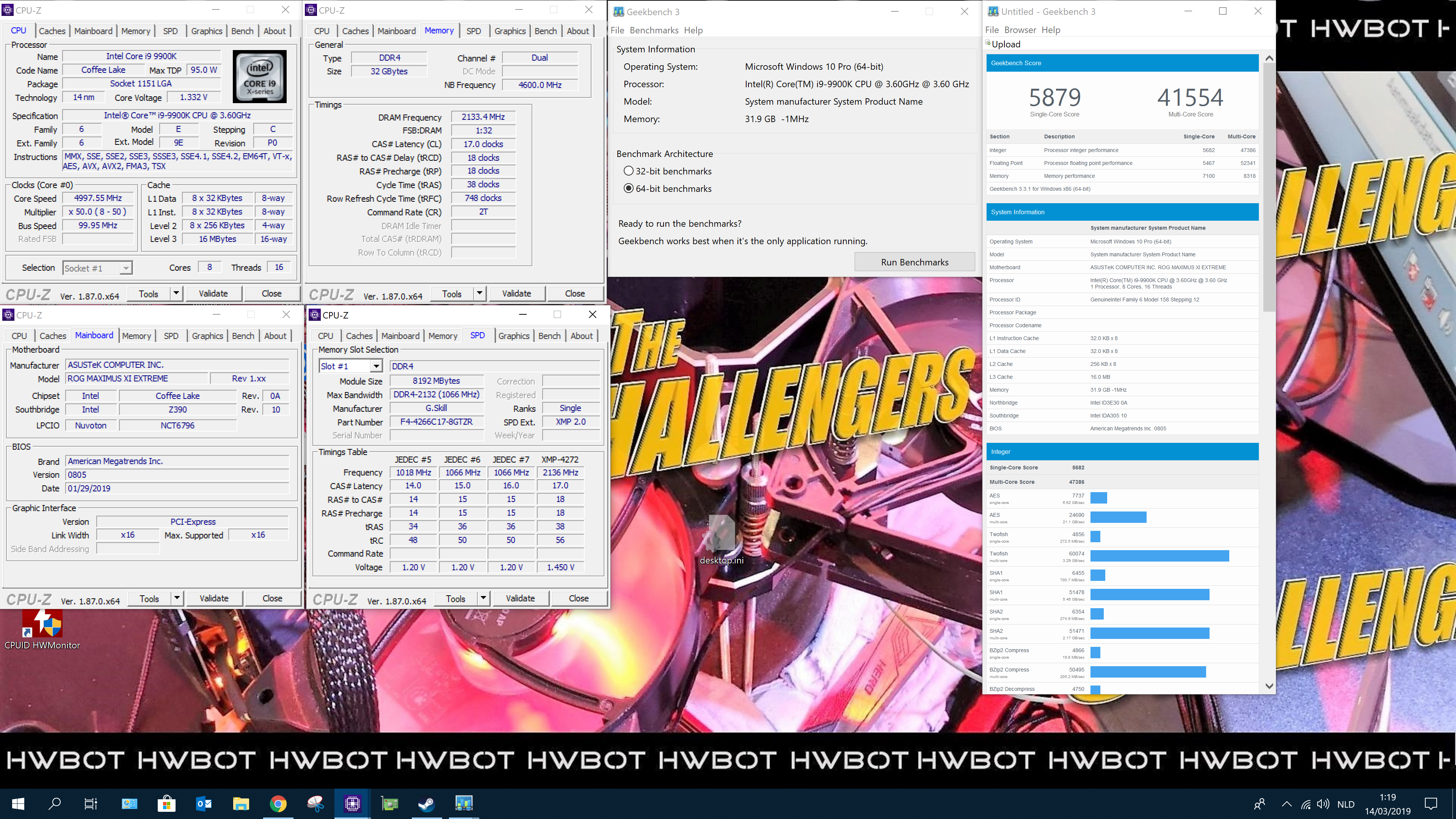This screenshot has height=819, width=1456.
Task: Click part number F4-4266C17-8GTZR field
Action: (x=436, y=422)
